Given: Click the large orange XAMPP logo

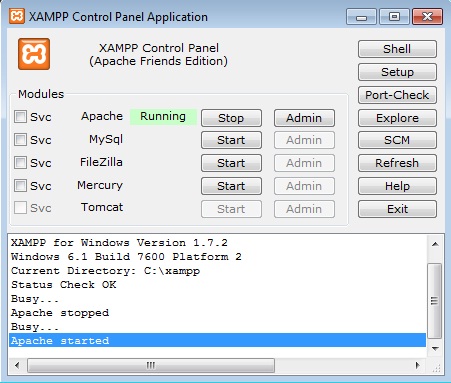Looking at the screenshot, I should (34, 54).
